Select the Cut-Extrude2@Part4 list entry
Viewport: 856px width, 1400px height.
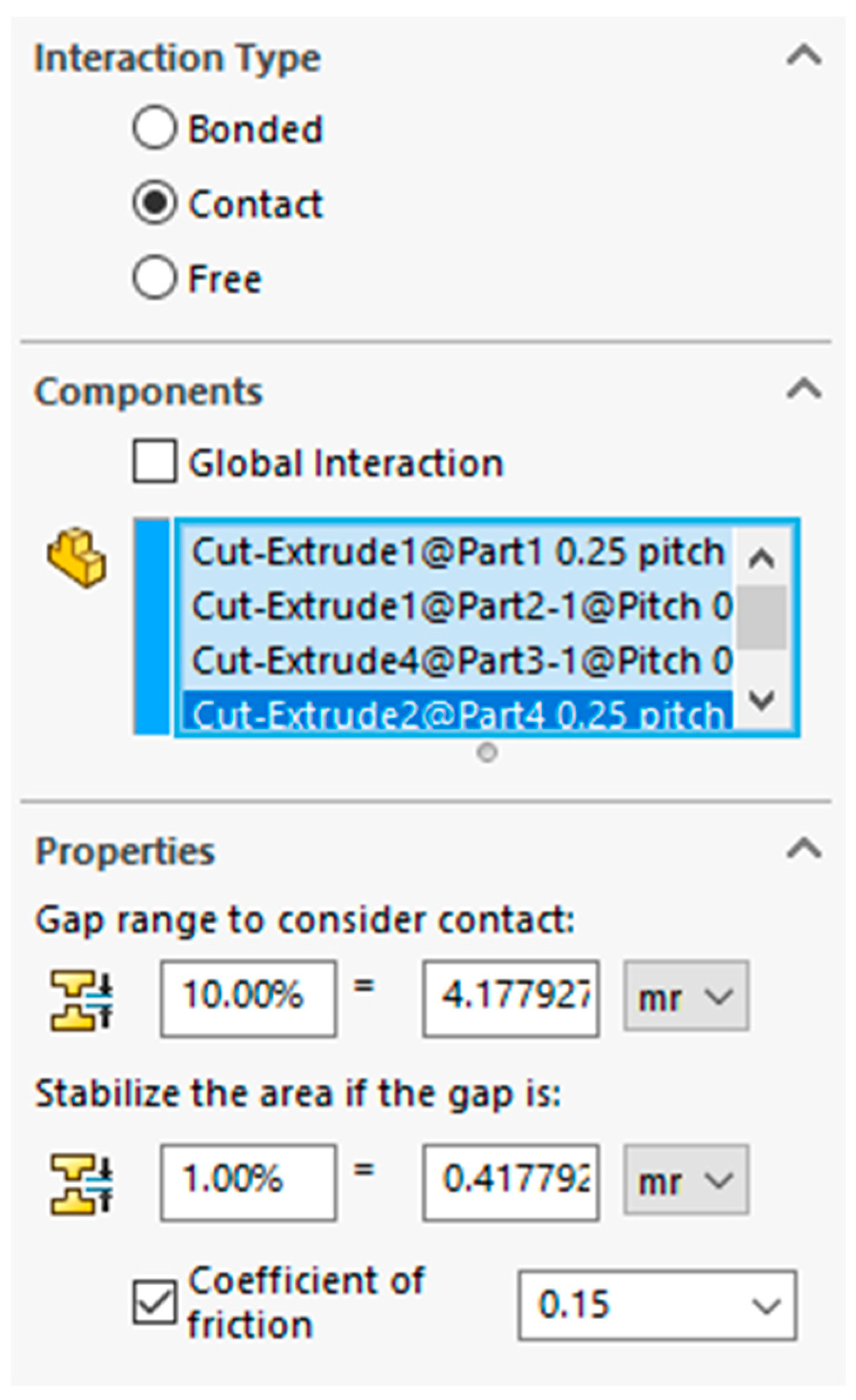point(457,713)
